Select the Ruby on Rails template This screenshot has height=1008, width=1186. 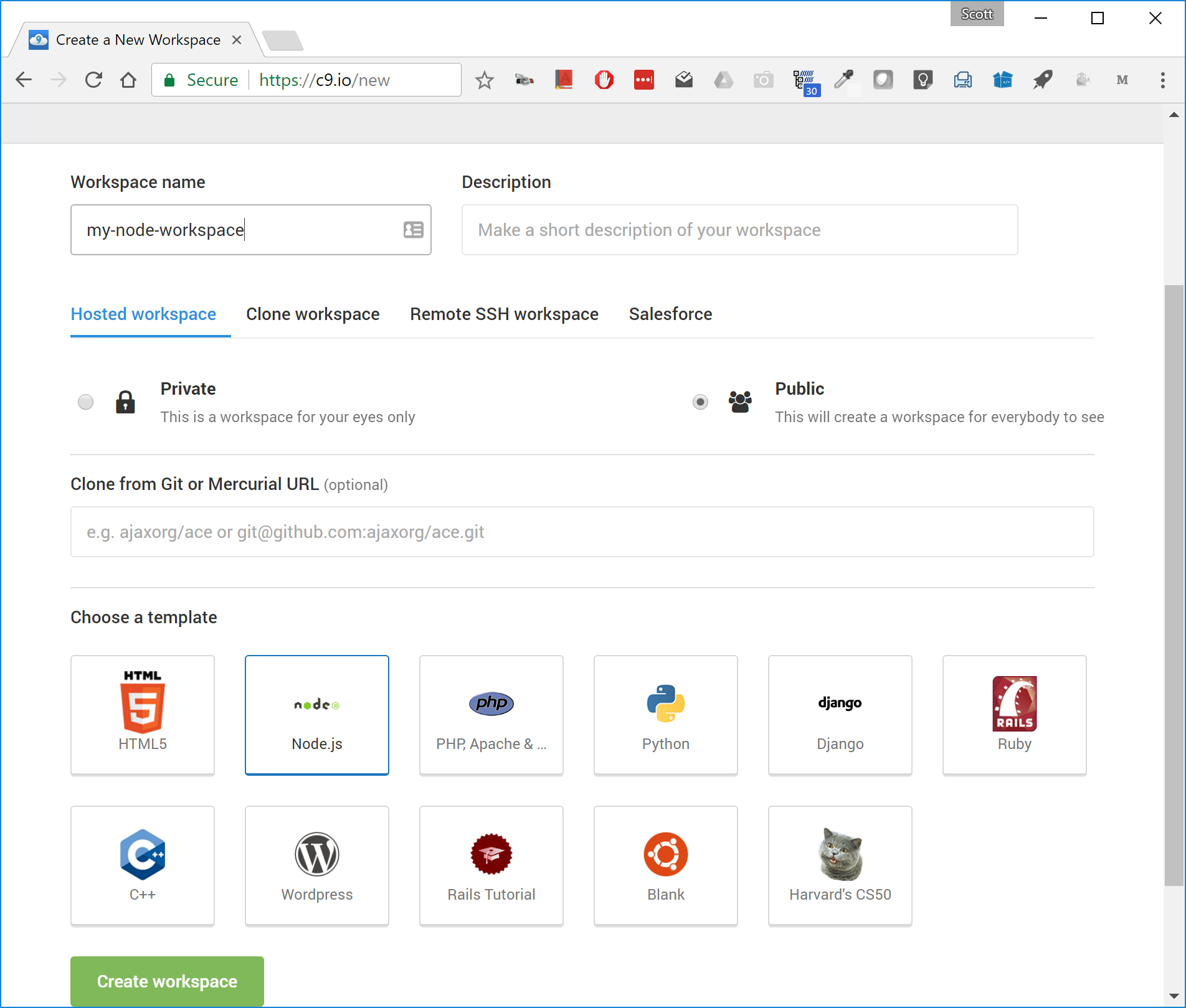click(1015, 715)
